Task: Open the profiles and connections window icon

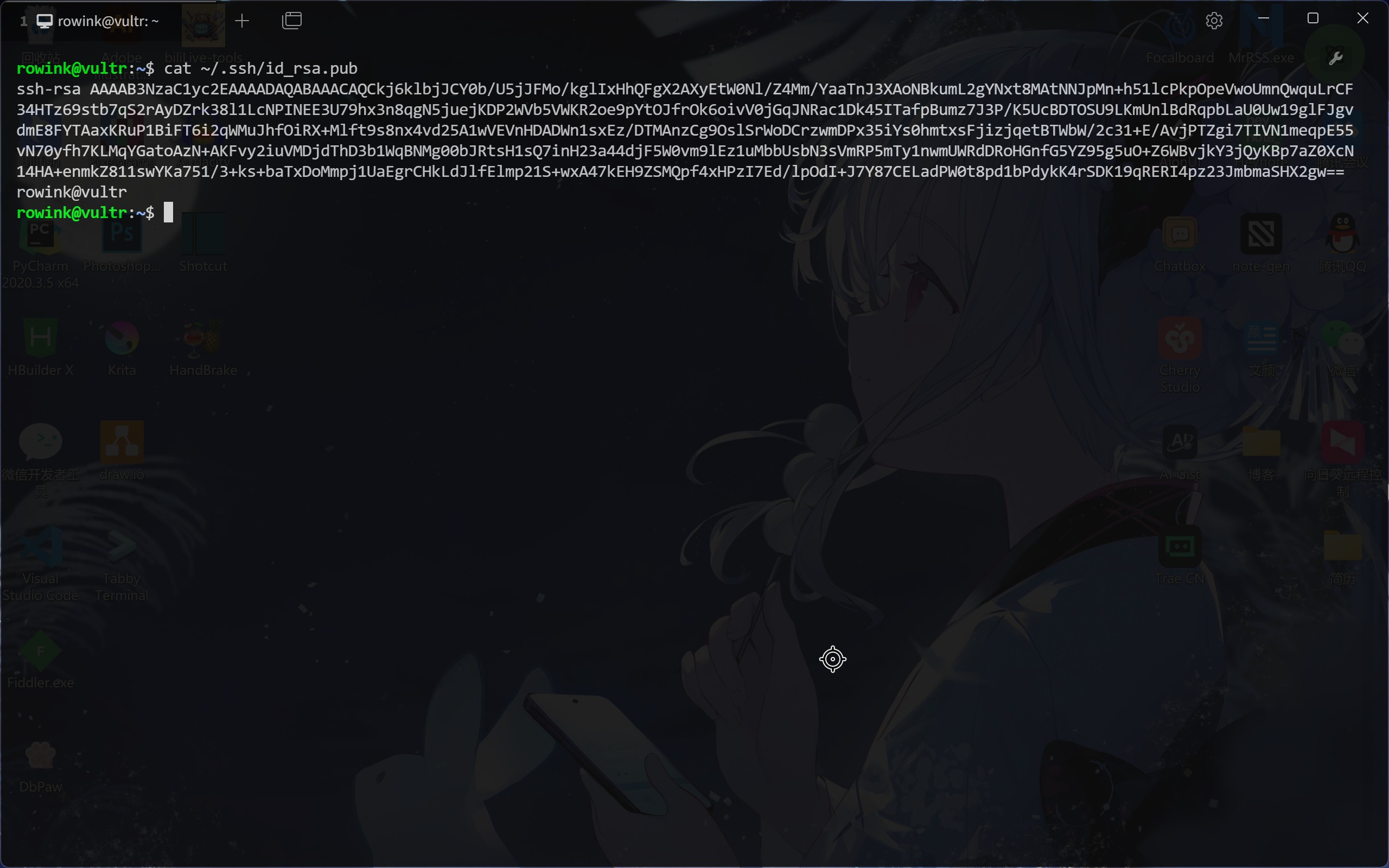Action: [291, 21]
